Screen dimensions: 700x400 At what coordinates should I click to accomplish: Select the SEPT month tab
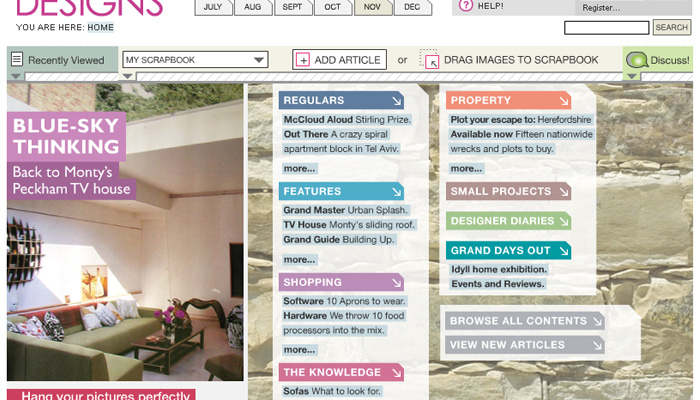coord(292,7)
